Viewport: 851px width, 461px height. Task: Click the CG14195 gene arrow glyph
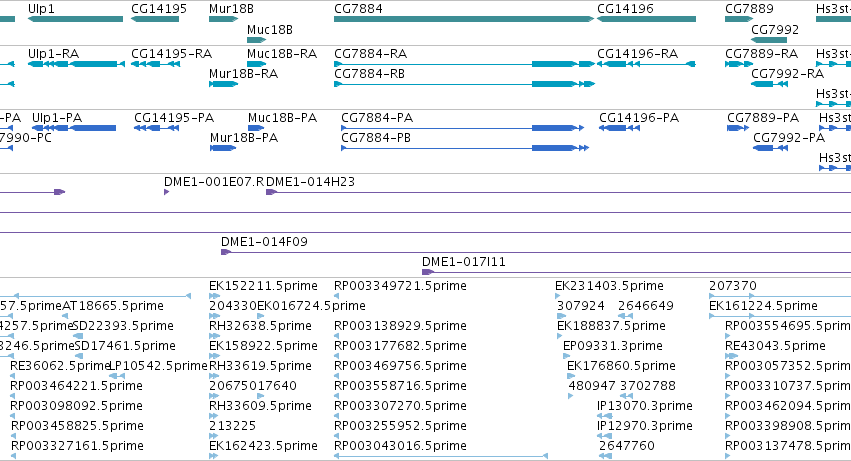155,19
